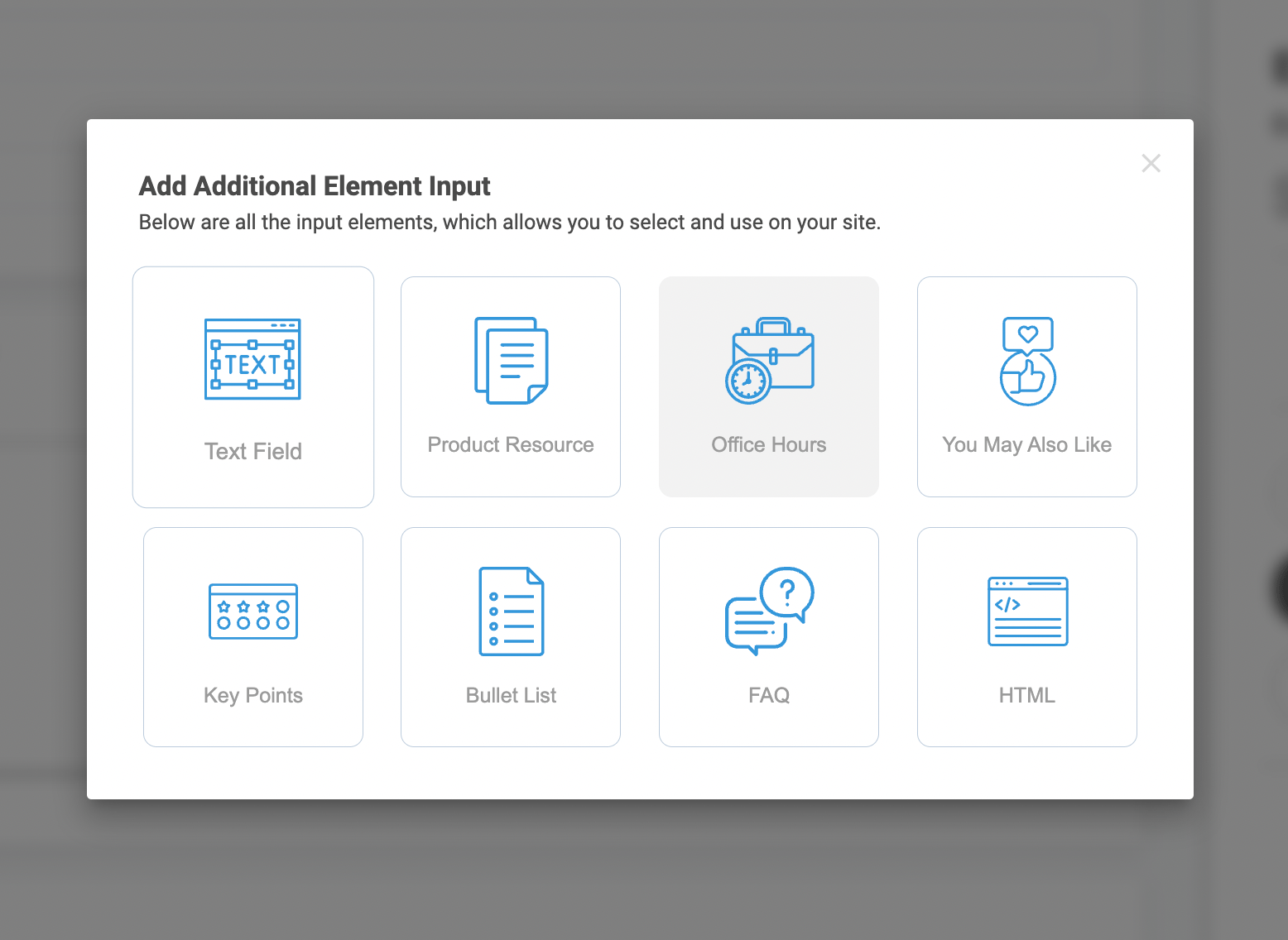Add a Bullet List to your site
Image resolution: width=1288 pixels, height=940 pixels.
pyautogui.click(x=510, y=637)
